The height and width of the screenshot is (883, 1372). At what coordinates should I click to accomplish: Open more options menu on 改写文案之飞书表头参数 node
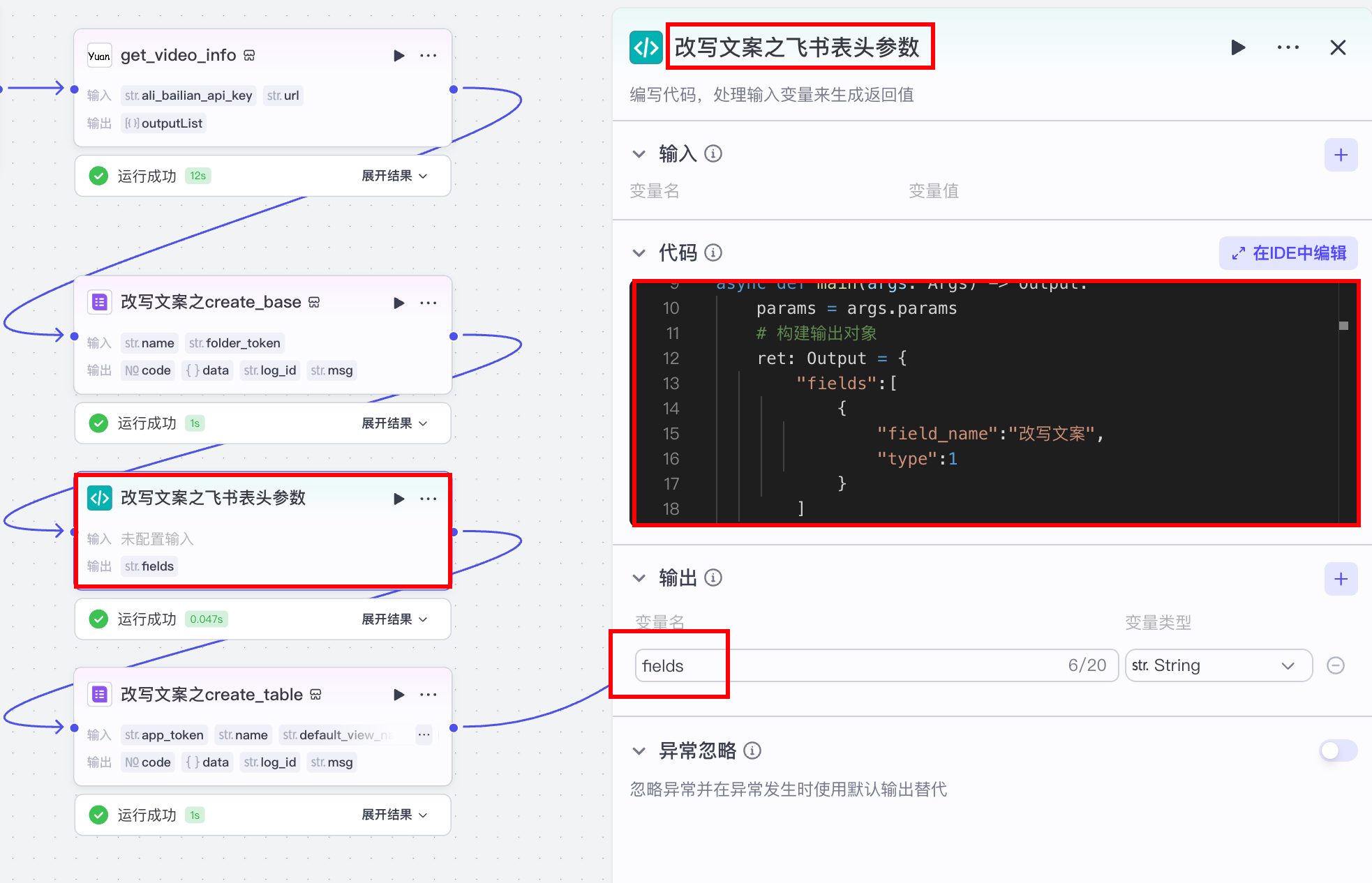tap(428, 498)
